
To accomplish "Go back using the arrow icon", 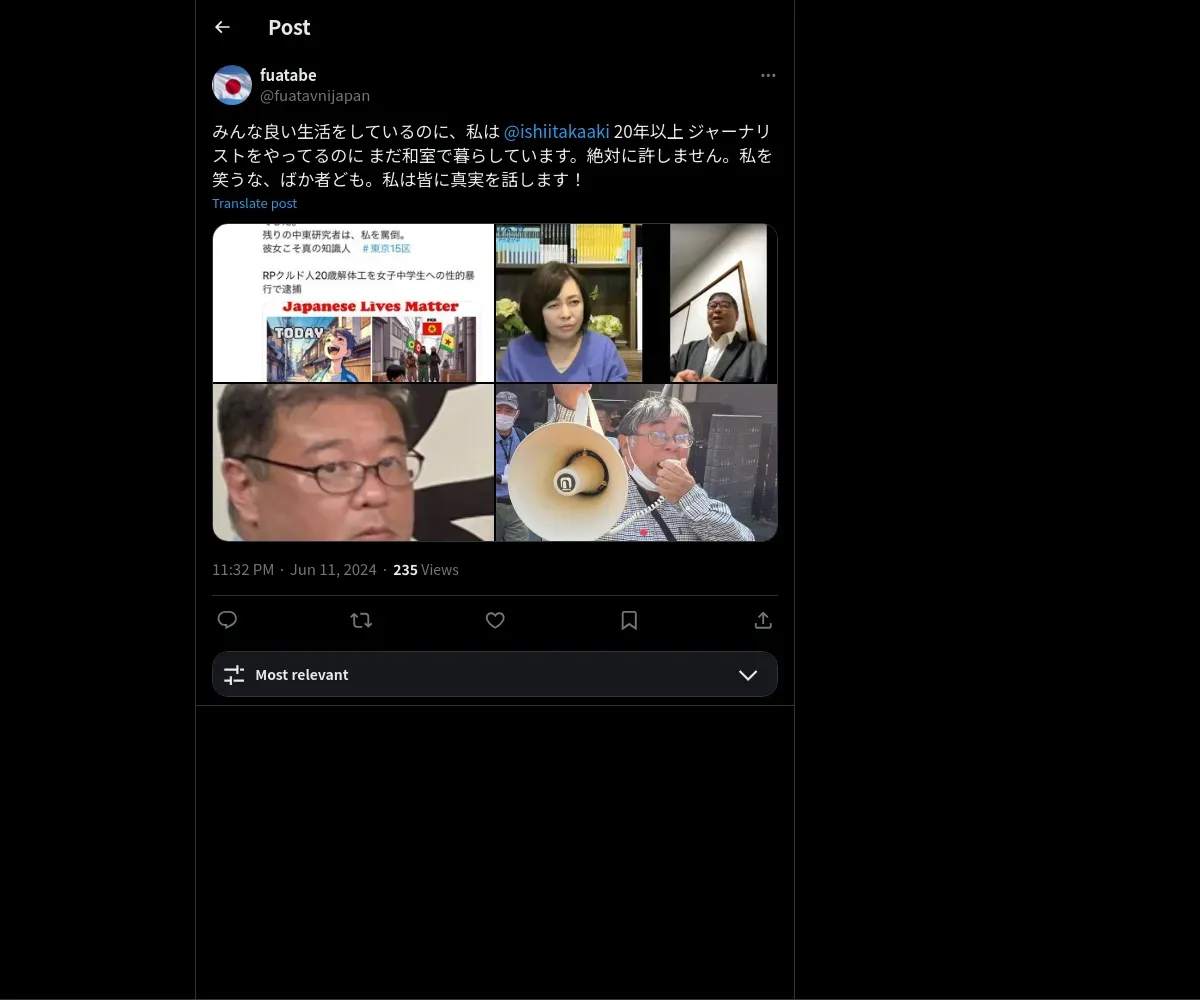I will 222,27.
